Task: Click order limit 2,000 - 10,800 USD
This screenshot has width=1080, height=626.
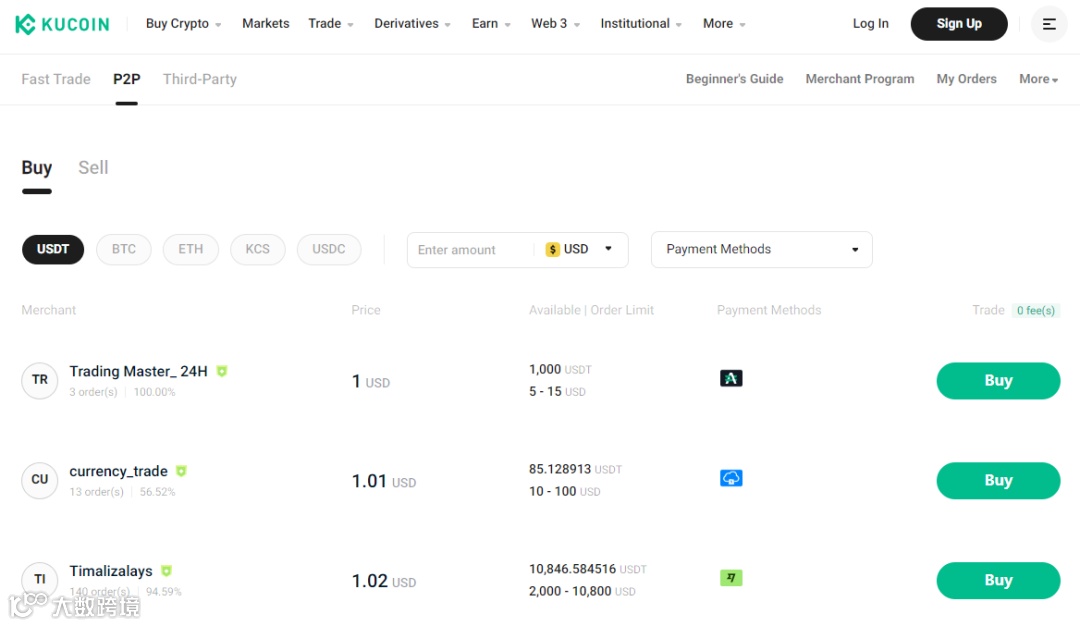Action: (582, 591)
